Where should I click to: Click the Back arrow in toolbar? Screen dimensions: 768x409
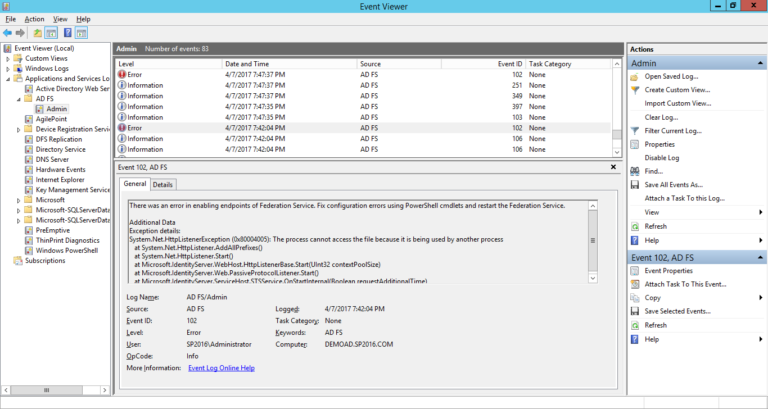pos(7,33)
